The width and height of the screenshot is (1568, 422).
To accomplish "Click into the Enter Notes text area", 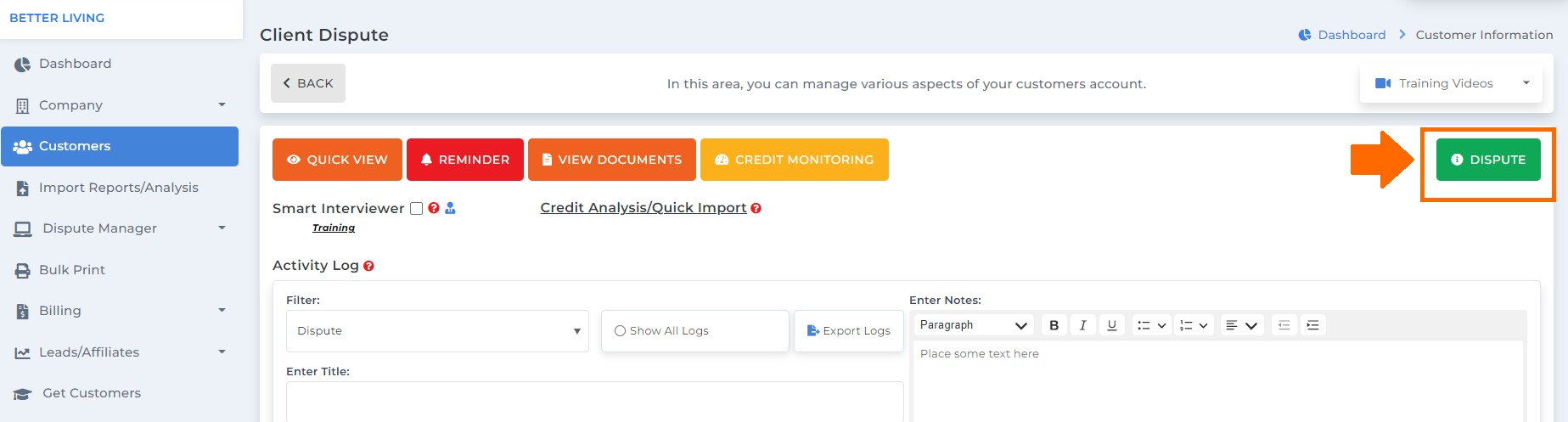I will click(x=1218, y=381).
